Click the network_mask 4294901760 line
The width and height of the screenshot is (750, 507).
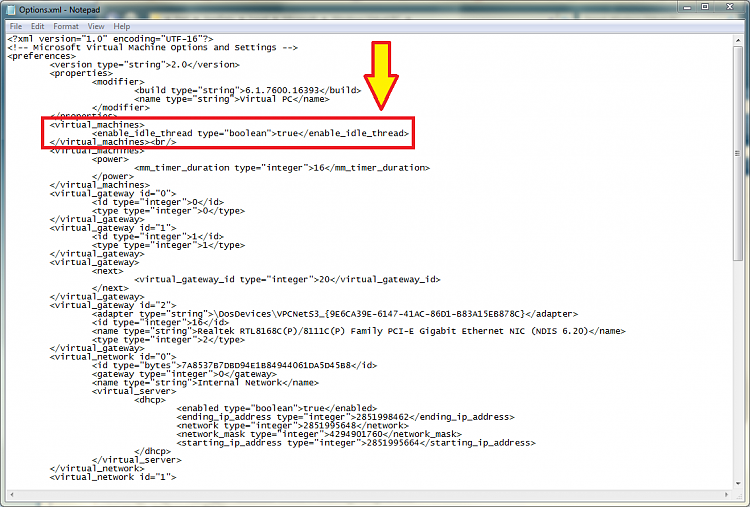[319, 434]
